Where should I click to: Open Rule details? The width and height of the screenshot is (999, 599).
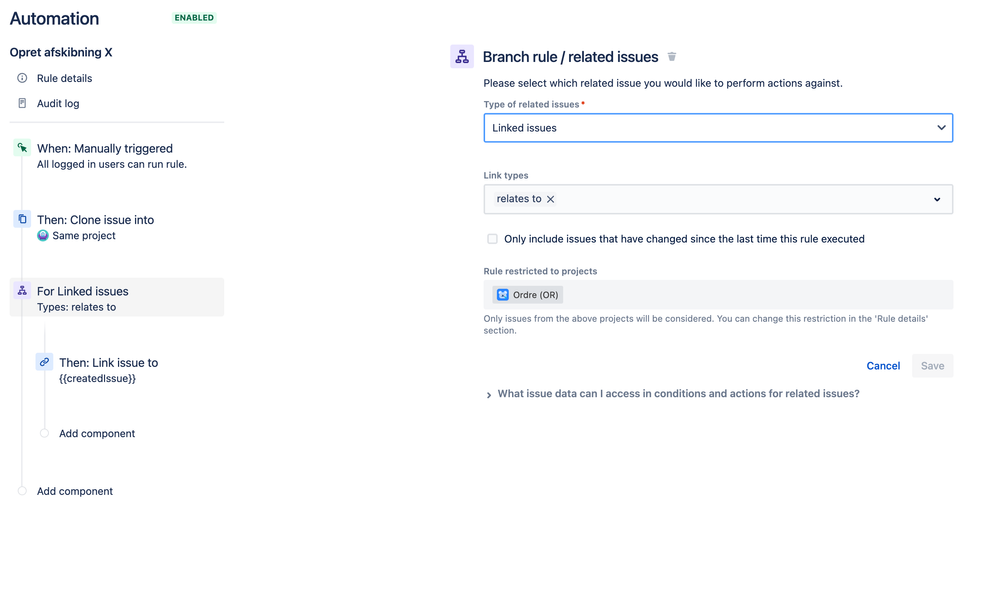point(64,78)
